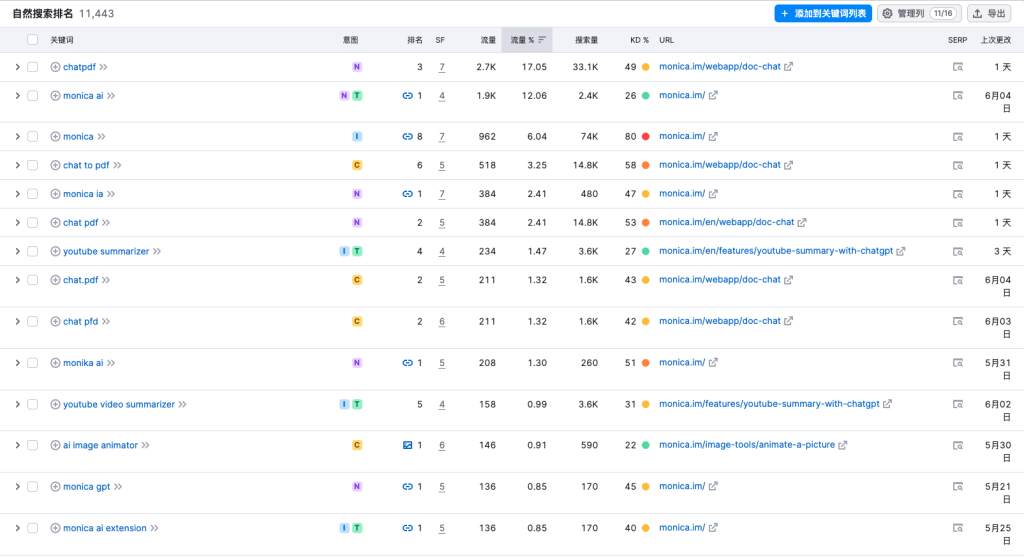
Task: Sort by KD % column header
Action: coord(639,40)
